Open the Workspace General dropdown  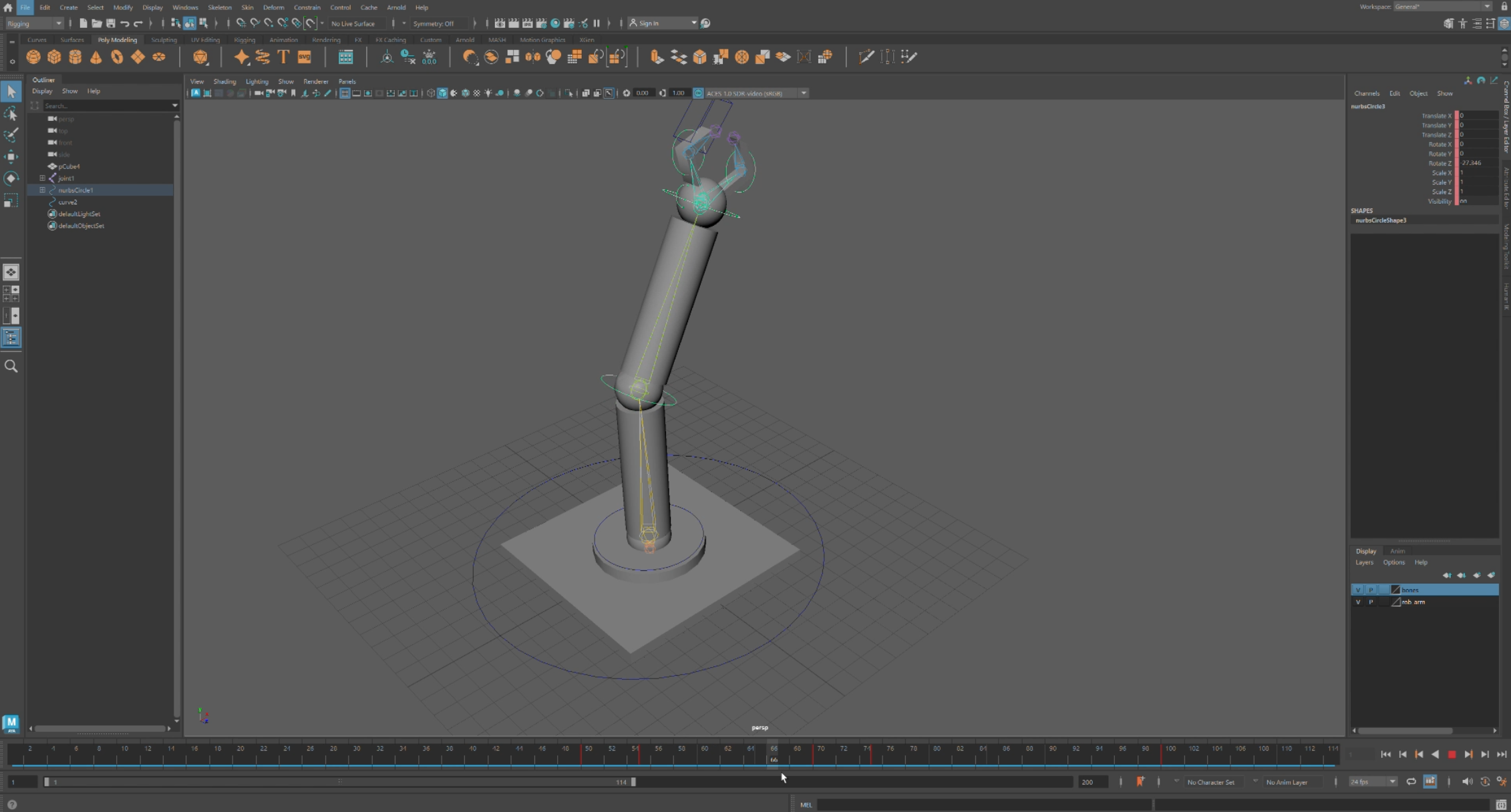(x=1442, y=7)
